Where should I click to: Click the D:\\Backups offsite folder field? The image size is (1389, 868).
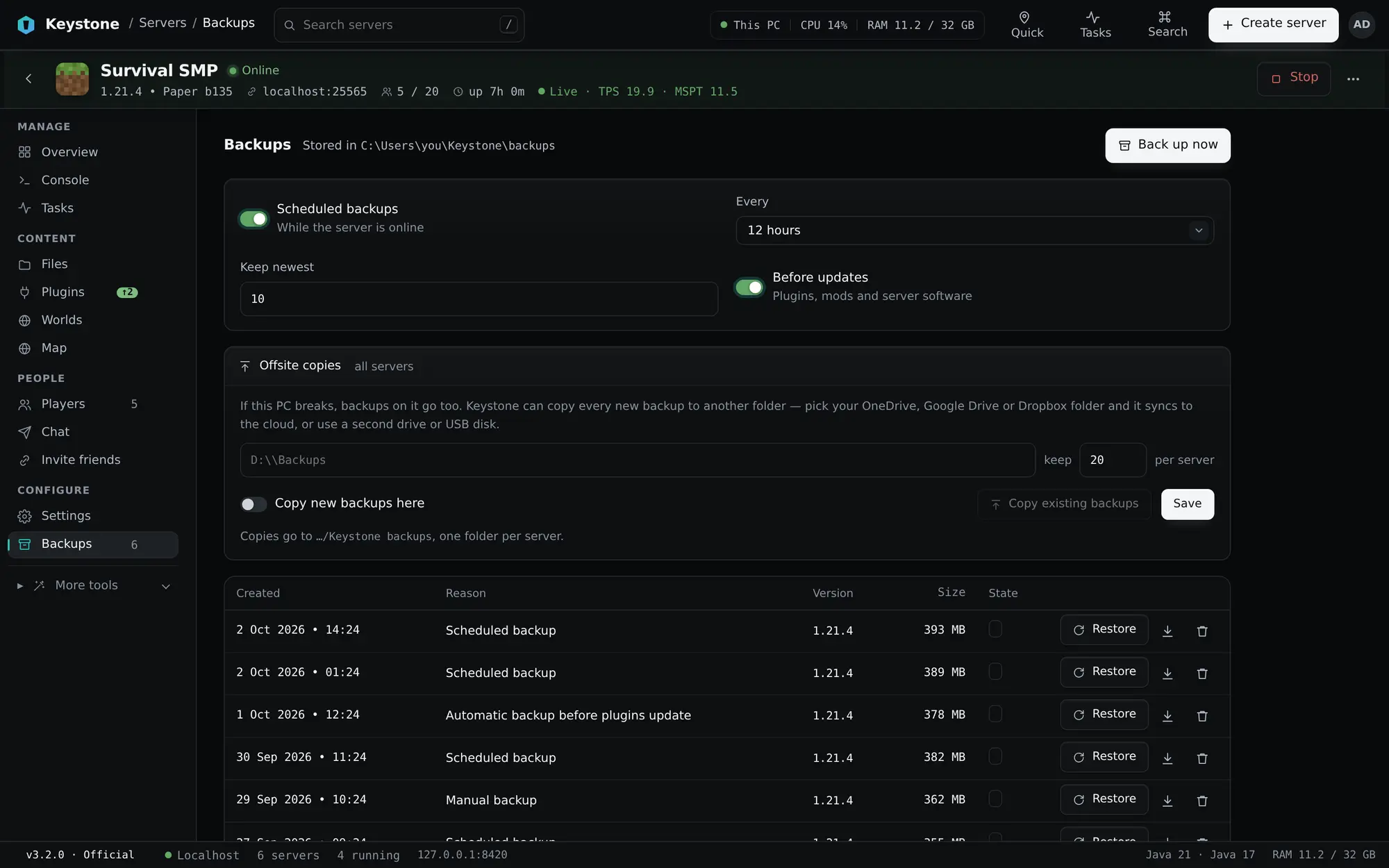click(637, 460)
